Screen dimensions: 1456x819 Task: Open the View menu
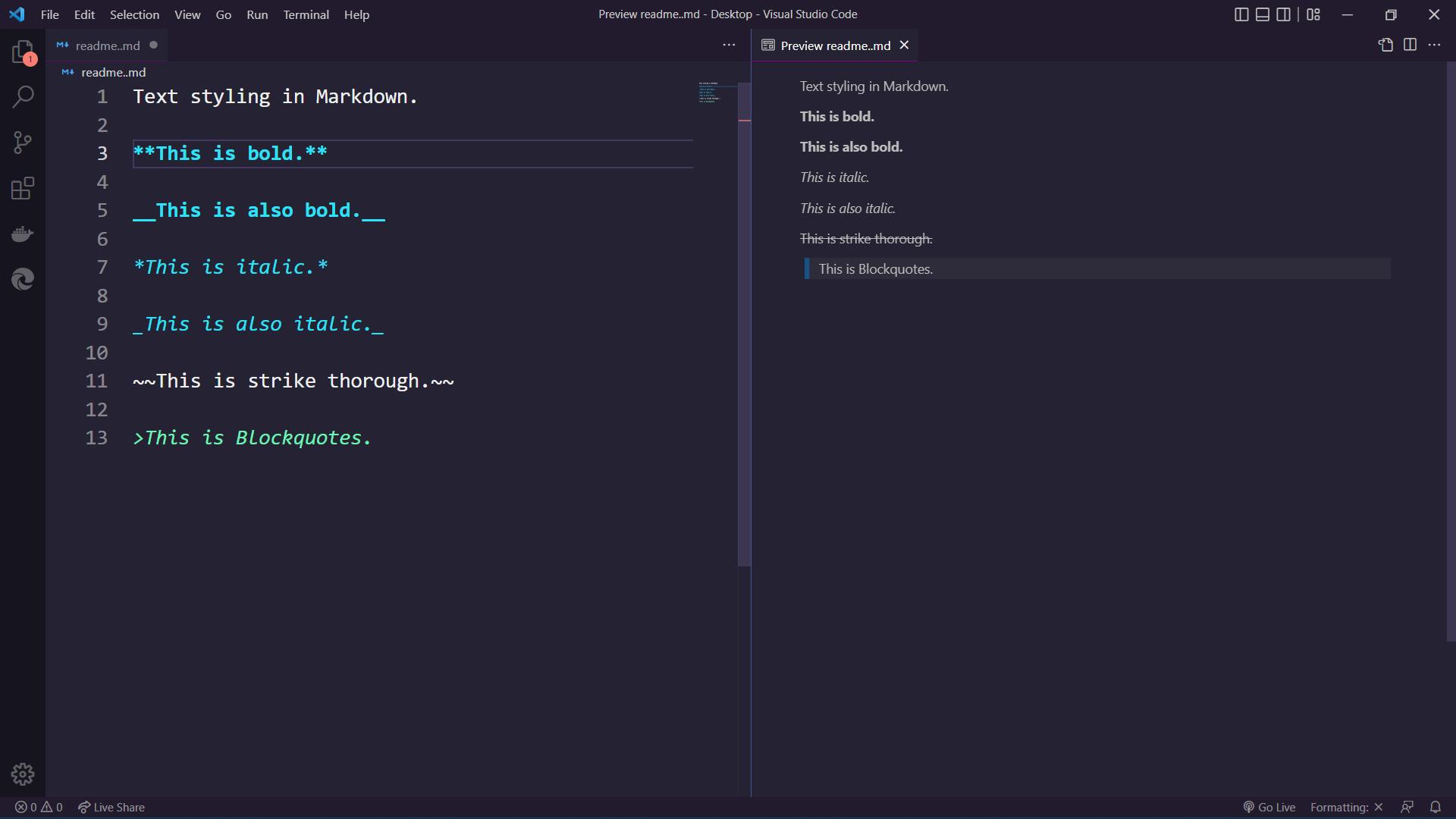click(187, 14)
